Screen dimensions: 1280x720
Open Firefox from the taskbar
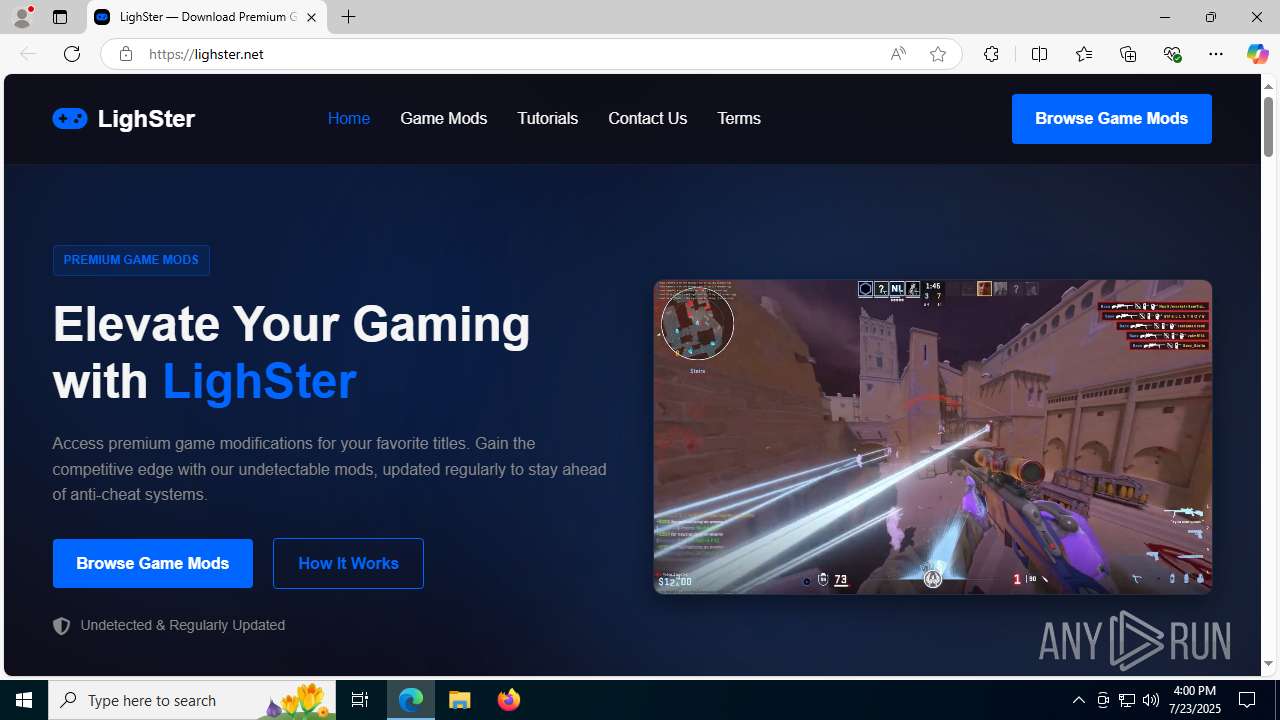[508, 700]
